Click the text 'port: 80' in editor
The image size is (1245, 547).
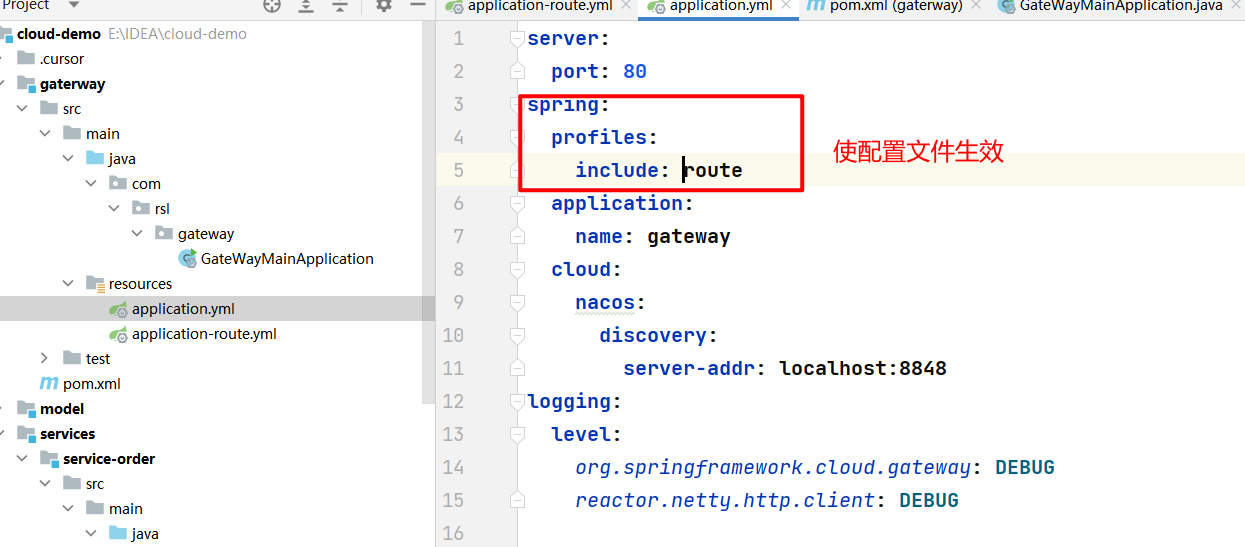(599, 72)
